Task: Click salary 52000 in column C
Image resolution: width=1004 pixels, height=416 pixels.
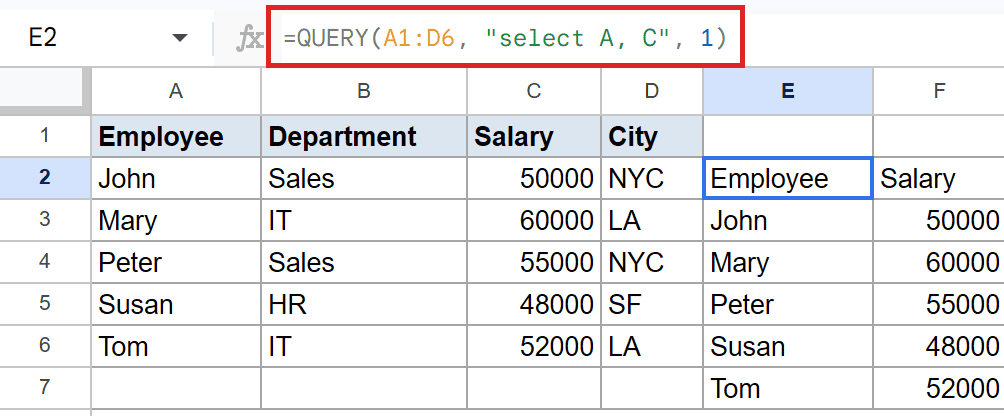Action: [534, 345]
